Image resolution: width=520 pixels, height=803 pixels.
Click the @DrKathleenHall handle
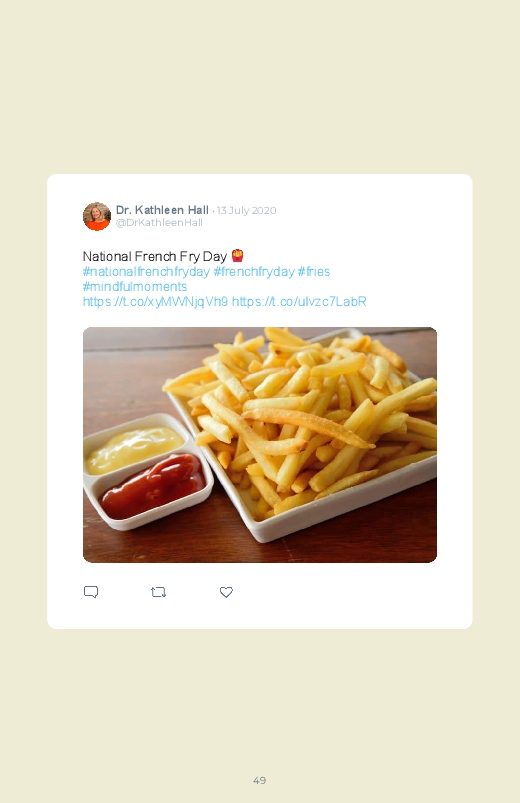[159, 223]
